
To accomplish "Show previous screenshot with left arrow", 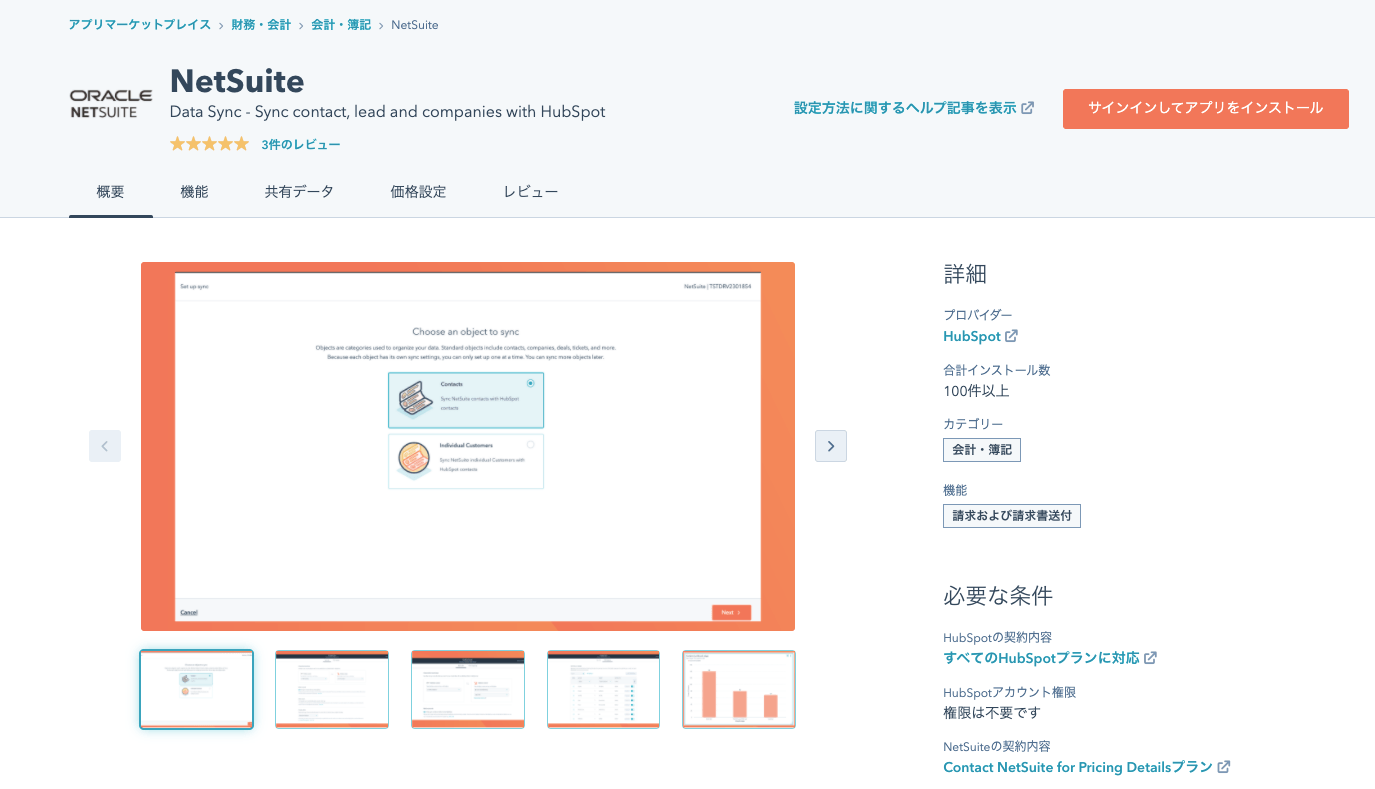I will (105, 446).
